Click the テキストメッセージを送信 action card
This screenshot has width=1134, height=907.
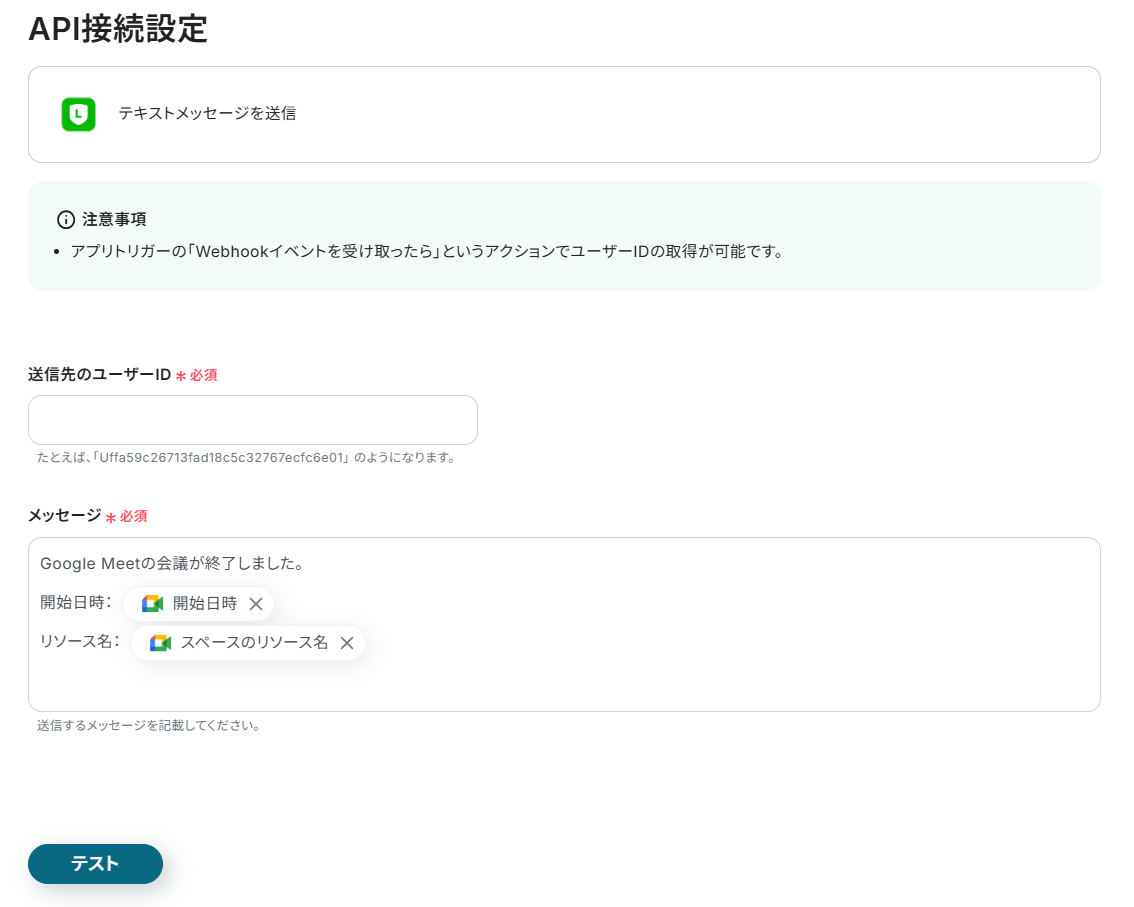pos(564,114)
